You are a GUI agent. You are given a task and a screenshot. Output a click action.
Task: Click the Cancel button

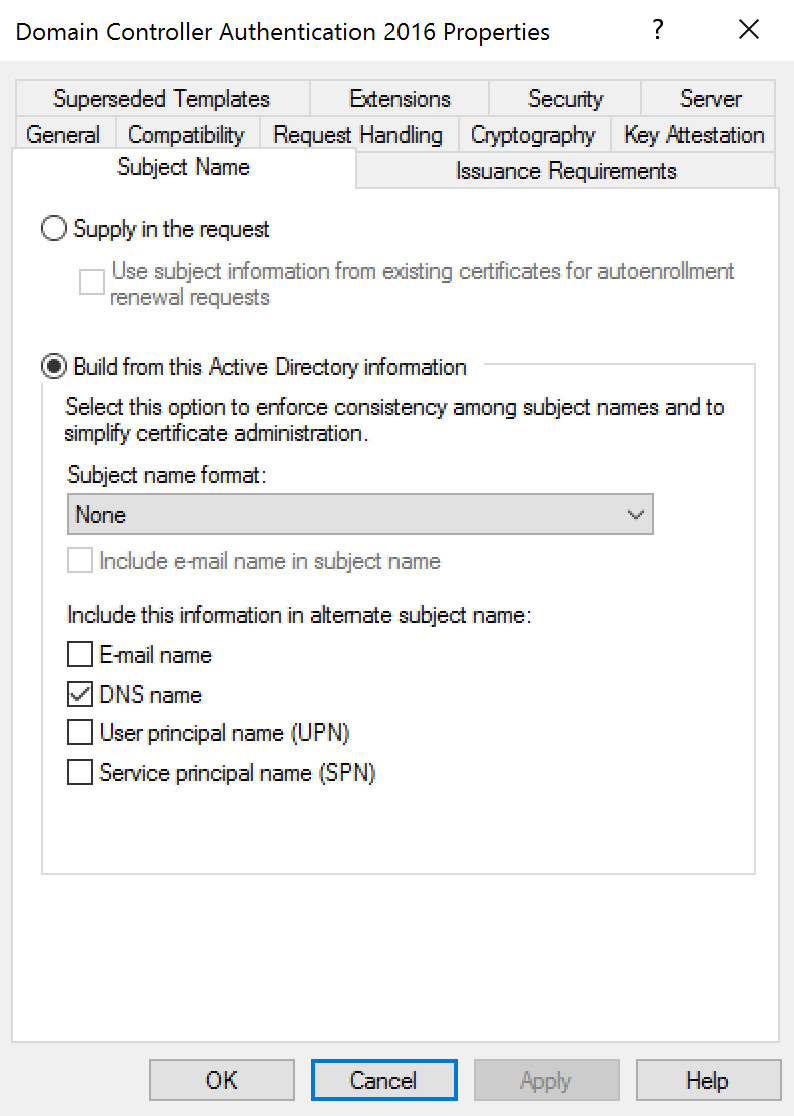(x=384, y=1080)
